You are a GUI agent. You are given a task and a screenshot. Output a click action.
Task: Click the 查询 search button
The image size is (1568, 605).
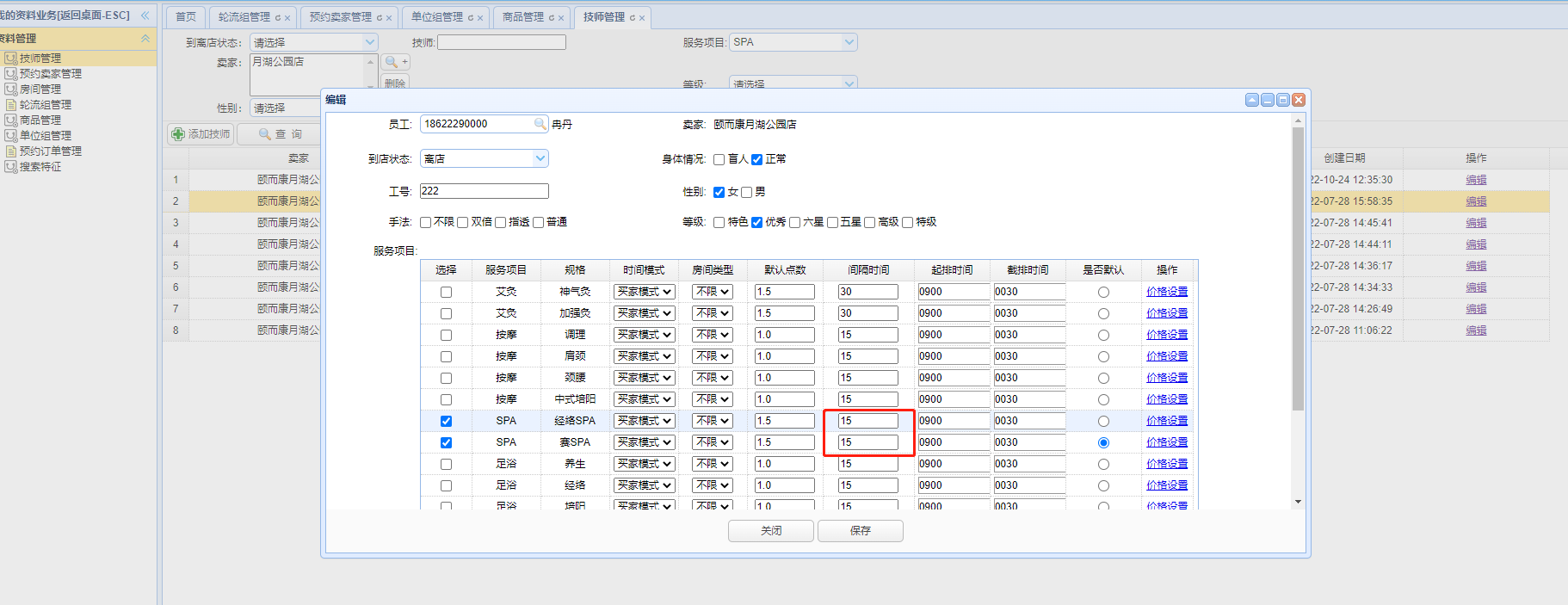pos(281,134)
